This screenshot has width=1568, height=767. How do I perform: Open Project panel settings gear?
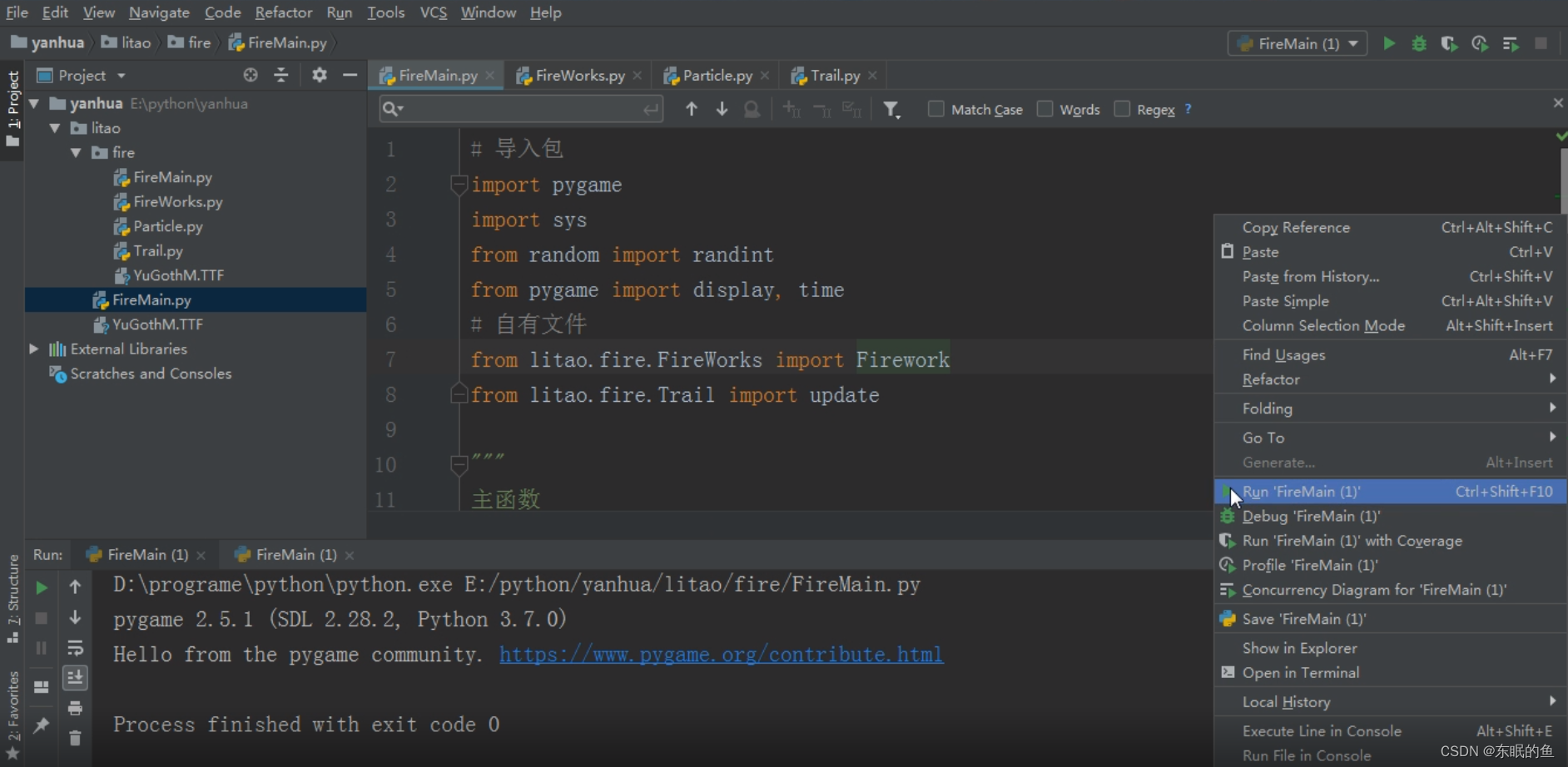tap(319, 75)
